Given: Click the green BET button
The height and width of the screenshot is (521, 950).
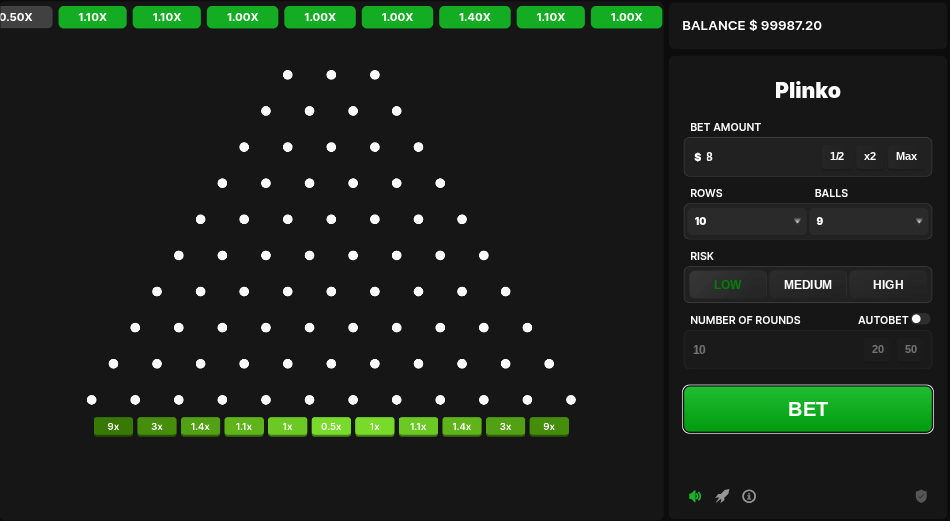Looking at the screenshot, I should (x=808, y=409).
